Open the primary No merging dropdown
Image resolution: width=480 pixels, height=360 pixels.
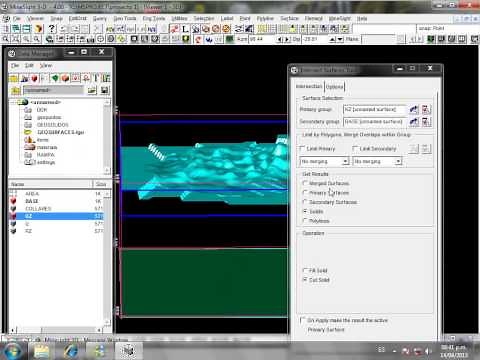point(345,161)
